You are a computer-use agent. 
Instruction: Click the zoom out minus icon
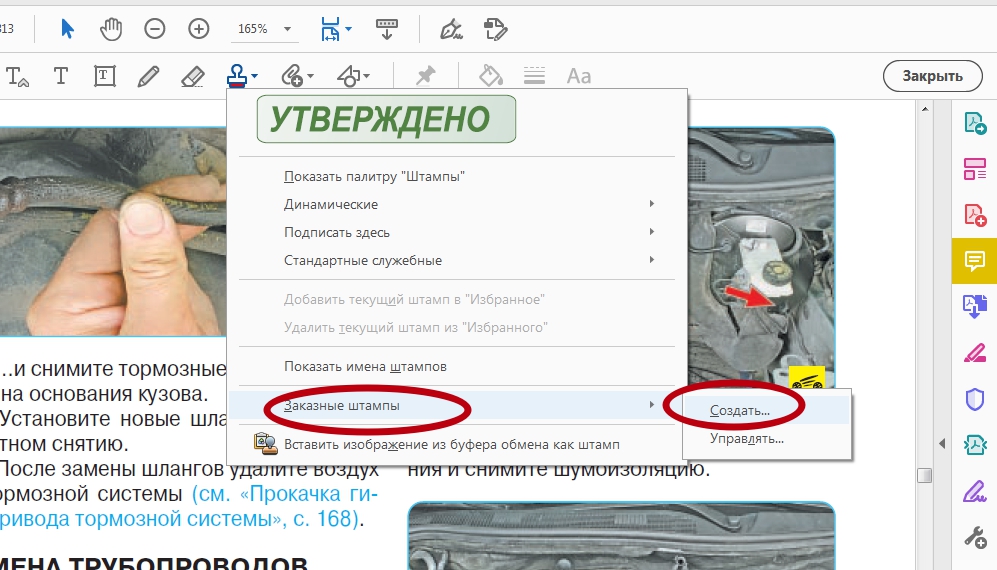pos(155,29)
